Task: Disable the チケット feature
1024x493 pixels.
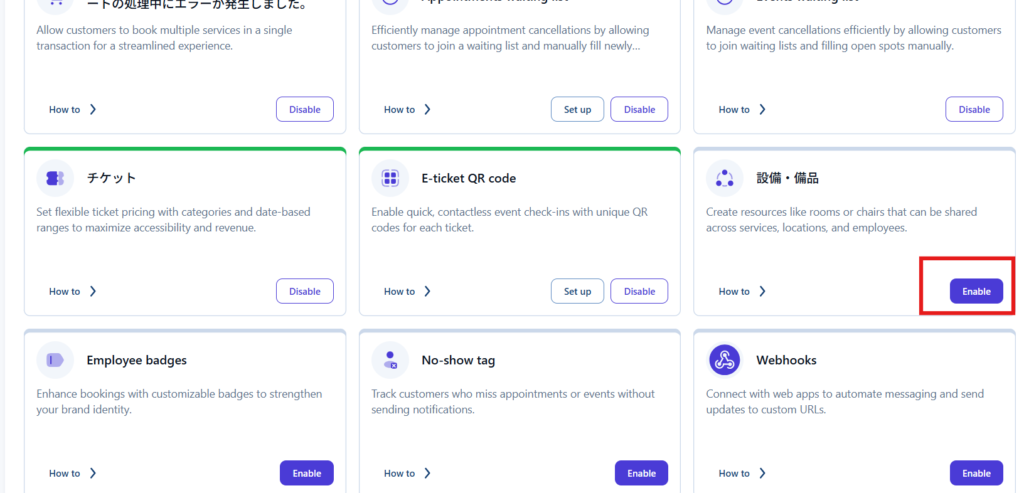Action: coord(305,291)
